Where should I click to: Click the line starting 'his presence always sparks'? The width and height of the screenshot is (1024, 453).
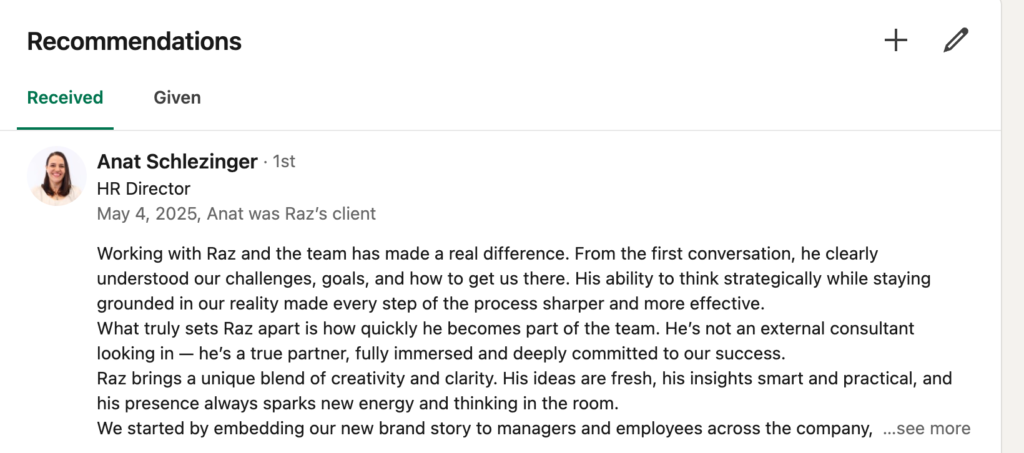click(x=358, y=404)
